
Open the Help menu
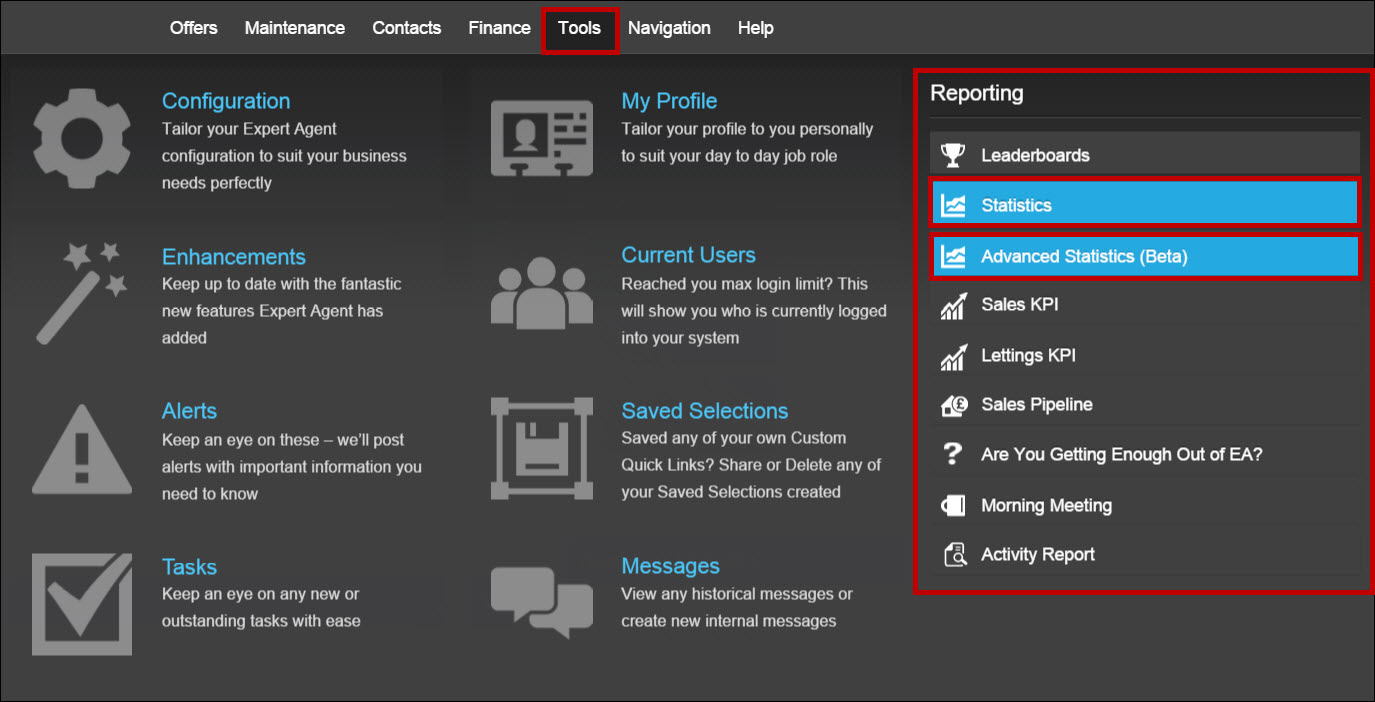click(756, 28)
